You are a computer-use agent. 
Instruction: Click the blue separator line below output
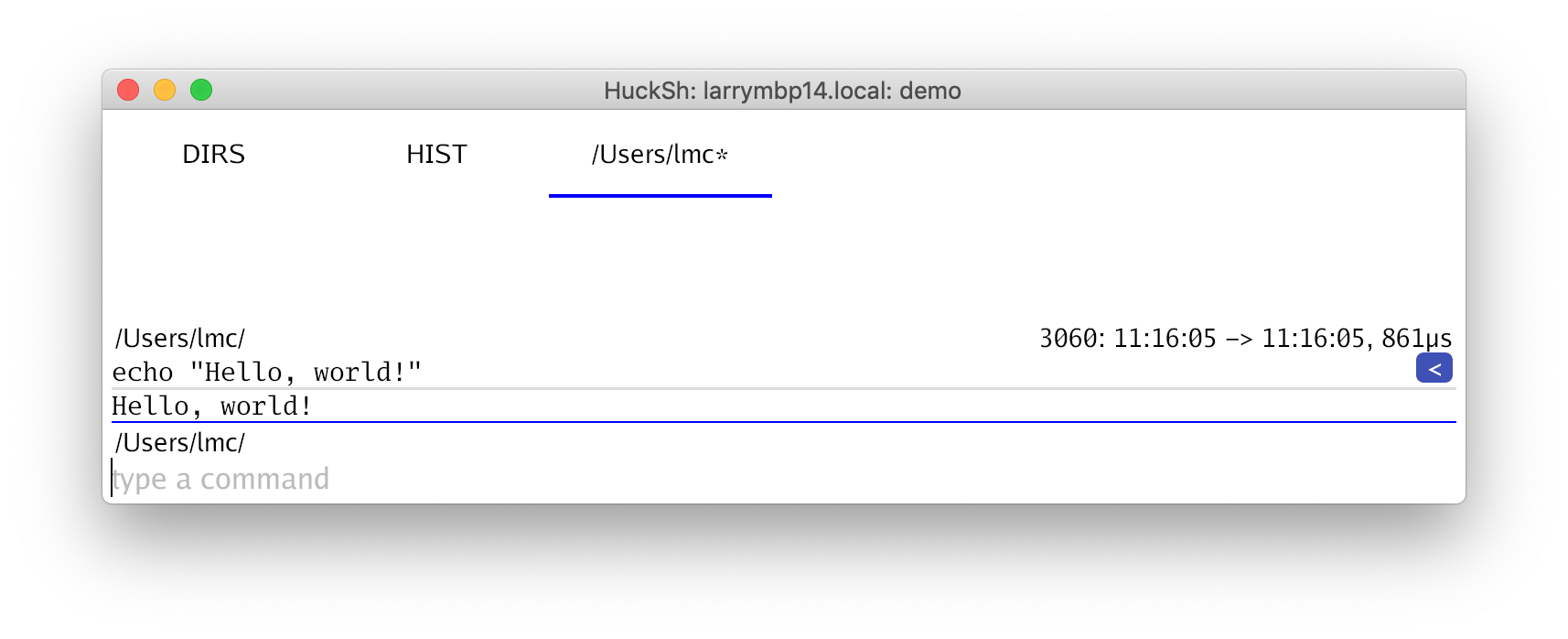coord(783,422)
